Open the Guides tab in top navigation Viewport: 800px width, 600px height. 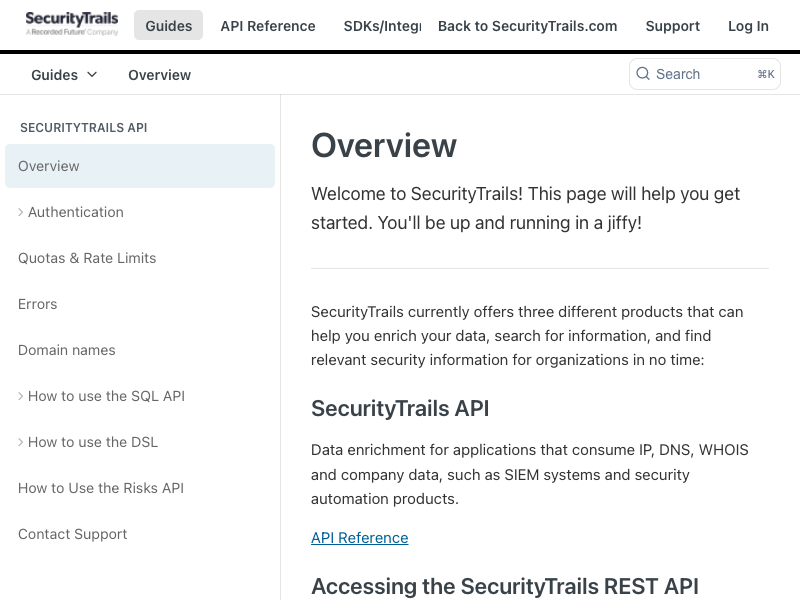168,26
